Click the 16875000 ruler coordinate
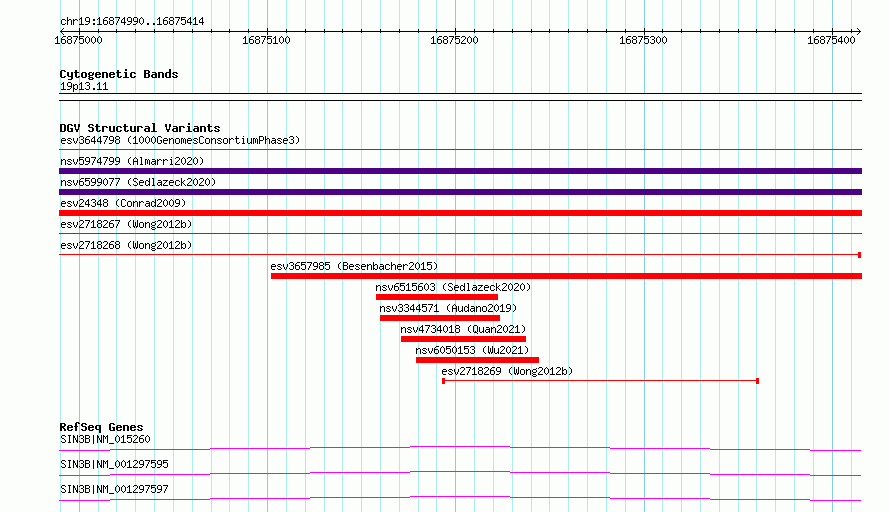 (78, 40)
